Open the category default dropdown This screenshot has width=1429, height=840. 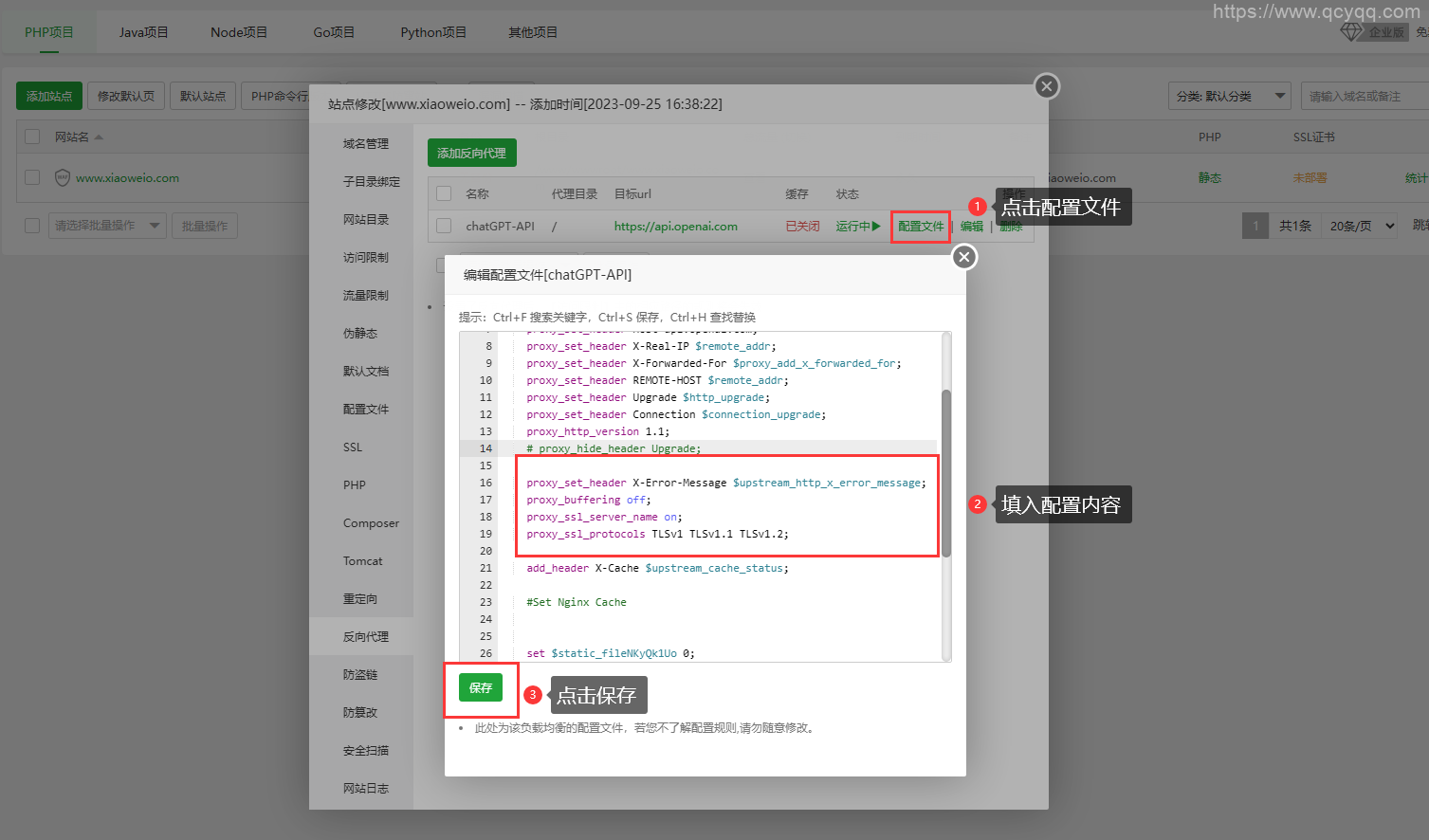click(1229, 96)
